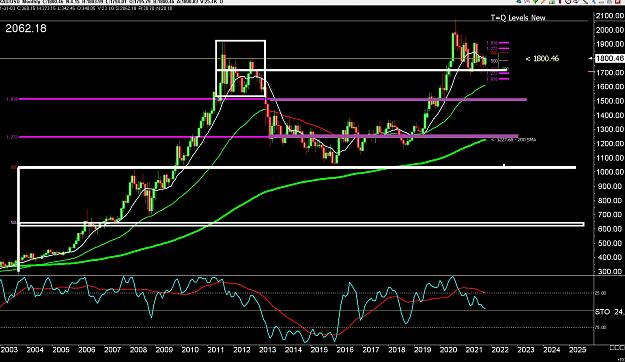Viewport: 625px width, 362px height.
Task: Click the 1200.00 price axis label
Action: [x=609, y=144]
